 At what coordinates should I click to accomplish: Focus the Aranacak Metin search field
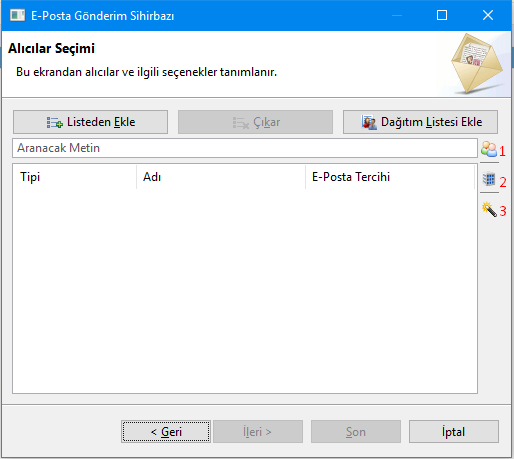245,148
